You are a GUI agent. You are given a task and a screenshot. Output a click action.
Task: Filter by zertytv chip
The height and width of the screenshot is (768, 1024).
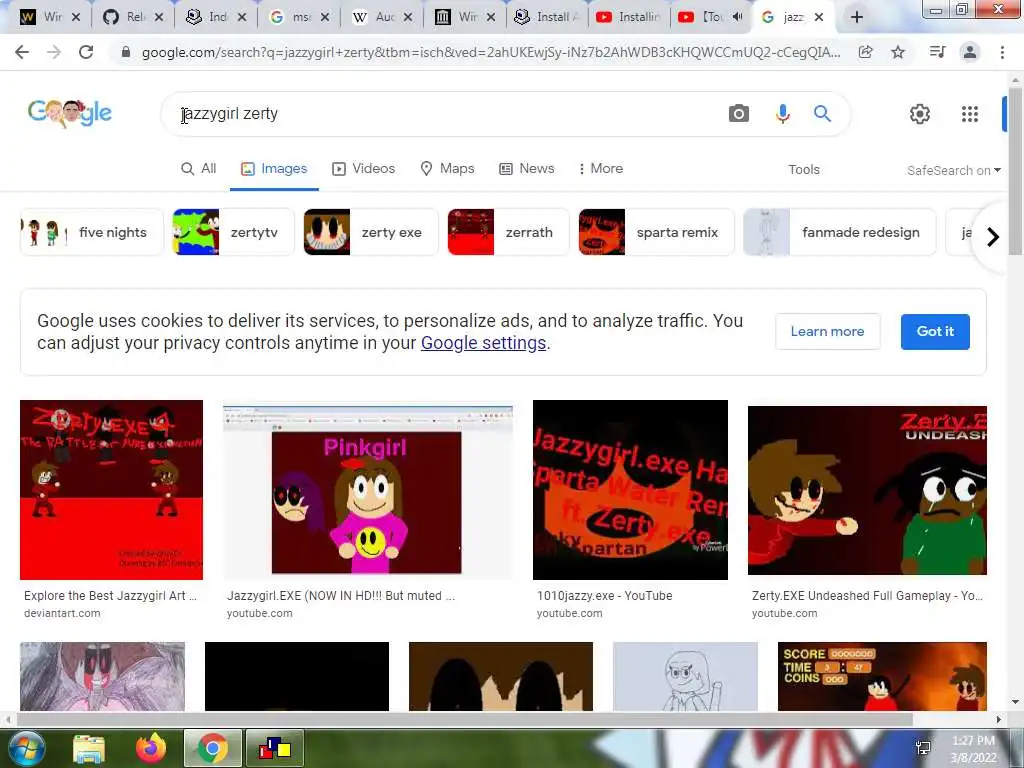point(233,232)
